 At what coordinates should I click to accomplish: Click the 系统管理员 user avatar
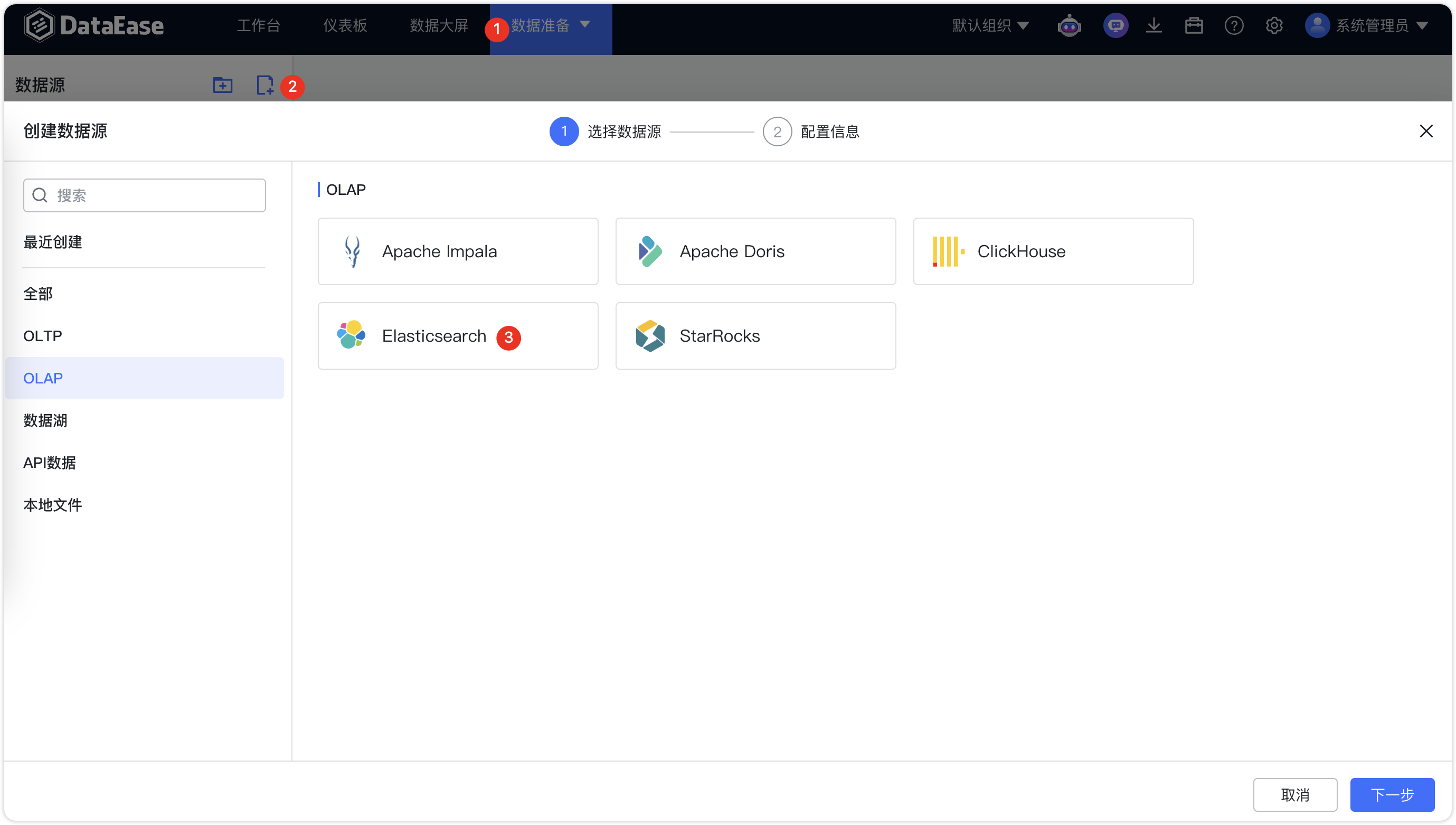pyautogui.click(x=1317, y=25)
